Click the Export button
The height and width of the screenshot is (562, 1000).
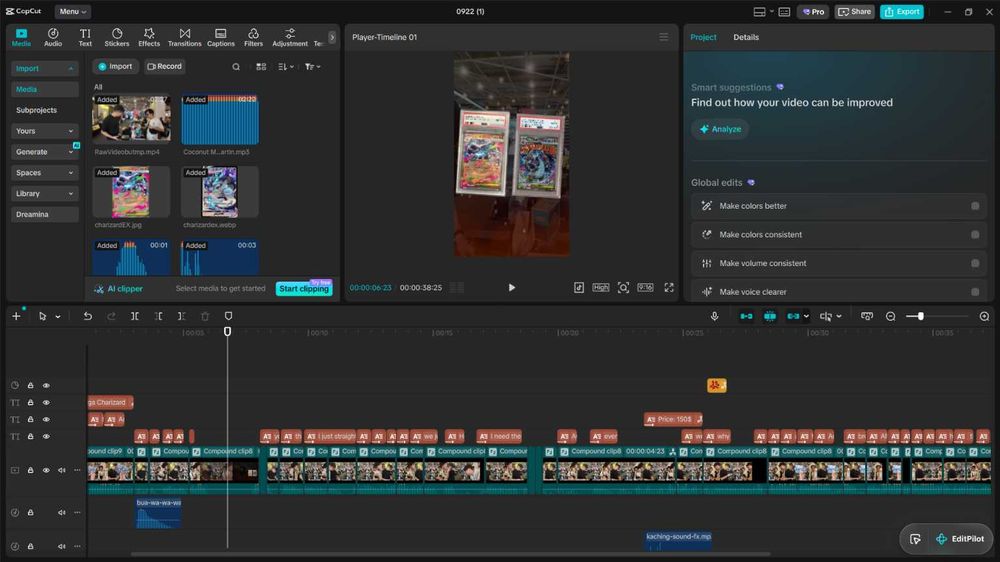pos(902,11)
